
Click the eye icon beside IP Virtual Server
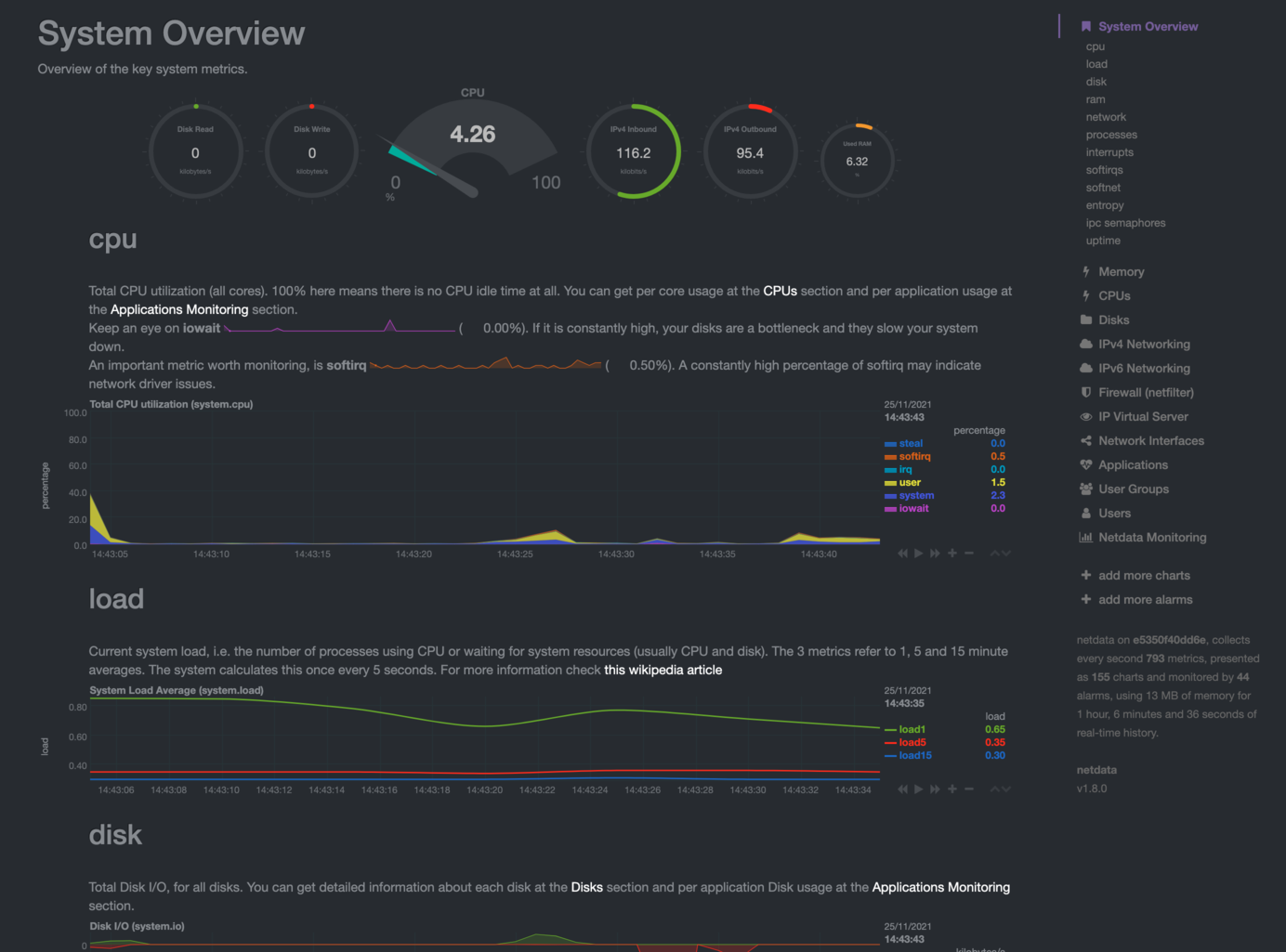click(1085, 417)
